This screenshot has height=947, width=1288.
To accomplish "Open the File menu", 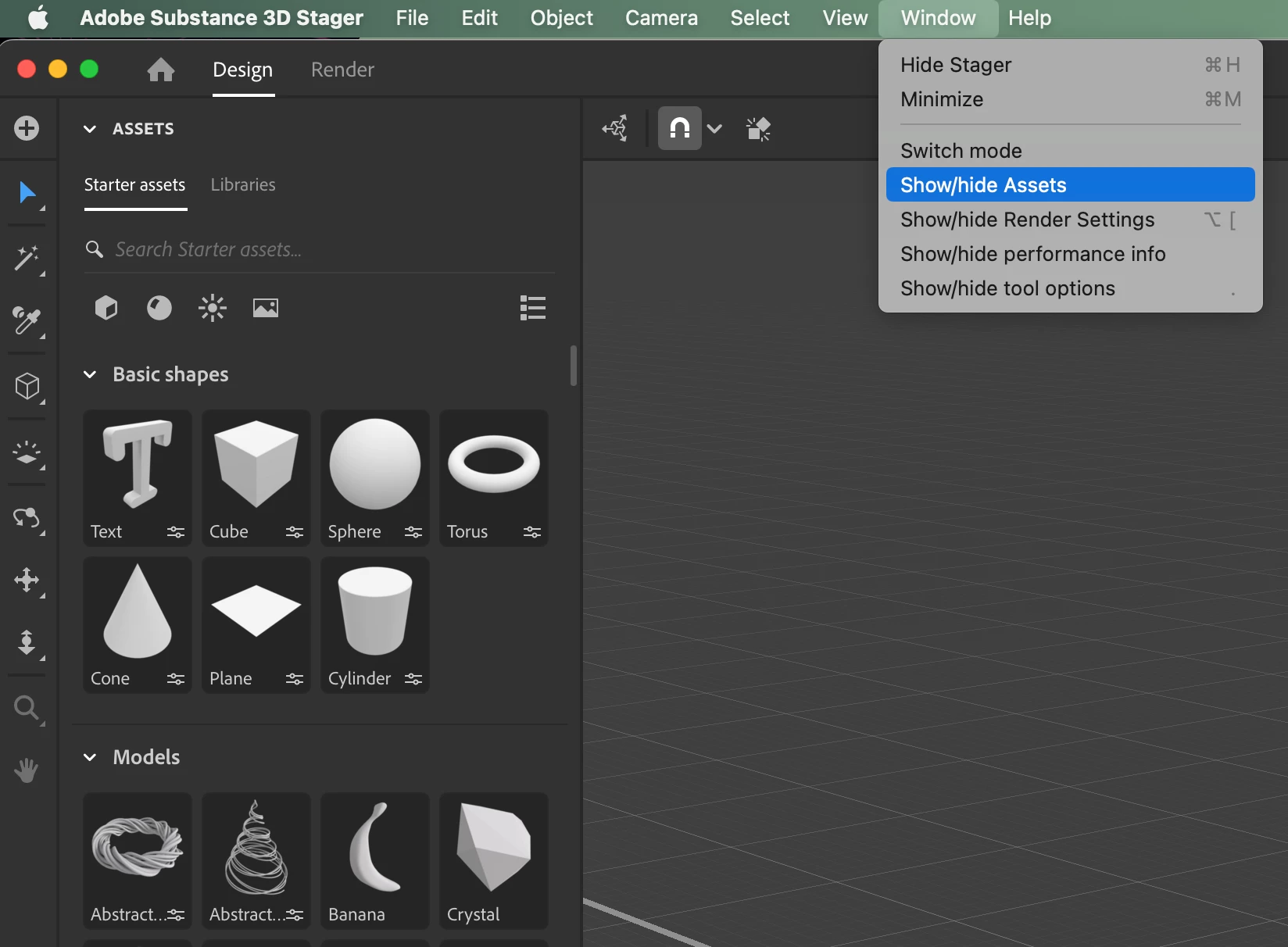I will click(x=412, y=18).
